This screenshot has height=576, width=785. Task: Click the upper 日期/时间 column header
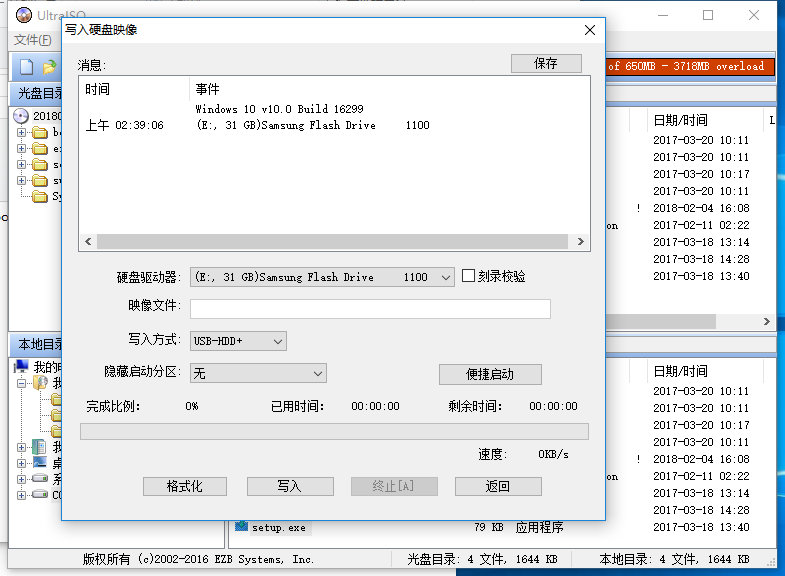681,120
